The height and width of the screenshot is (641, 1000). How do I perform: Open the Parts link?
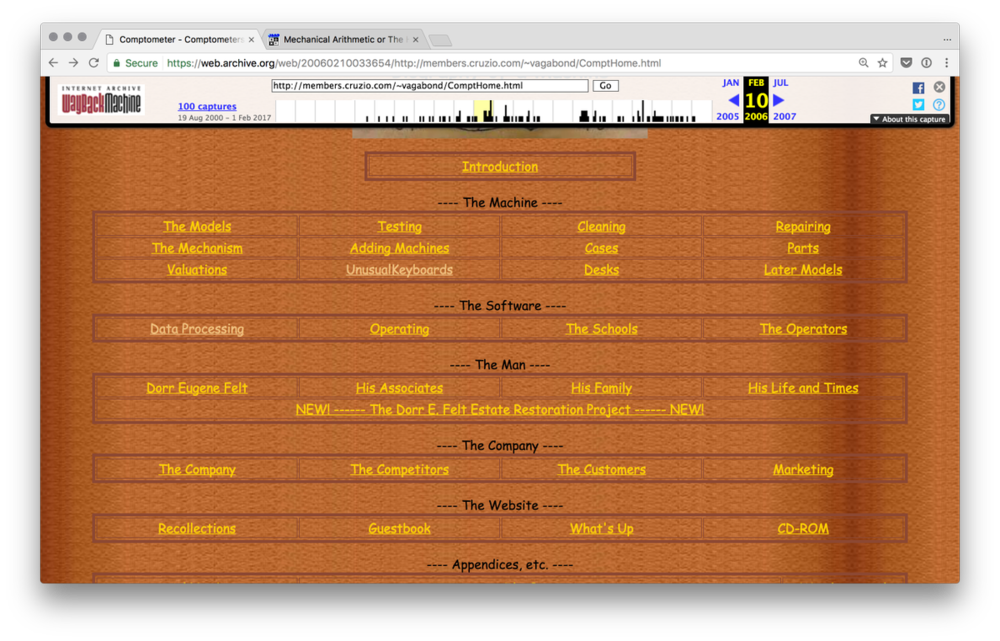pyautogui.click(x=803, y=248)
